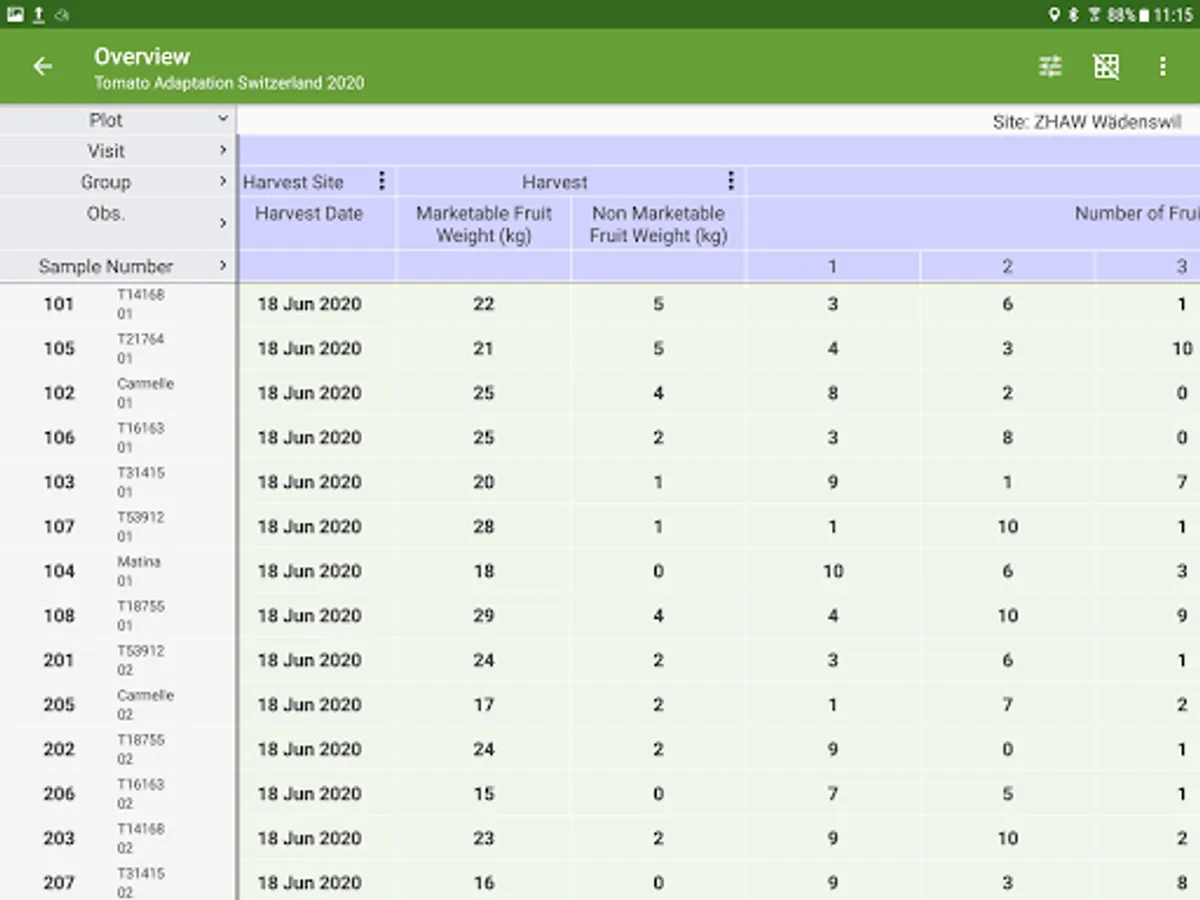Select marketable weight cell showing 29
1200x900 pixels.
click(x=484, y=616)
